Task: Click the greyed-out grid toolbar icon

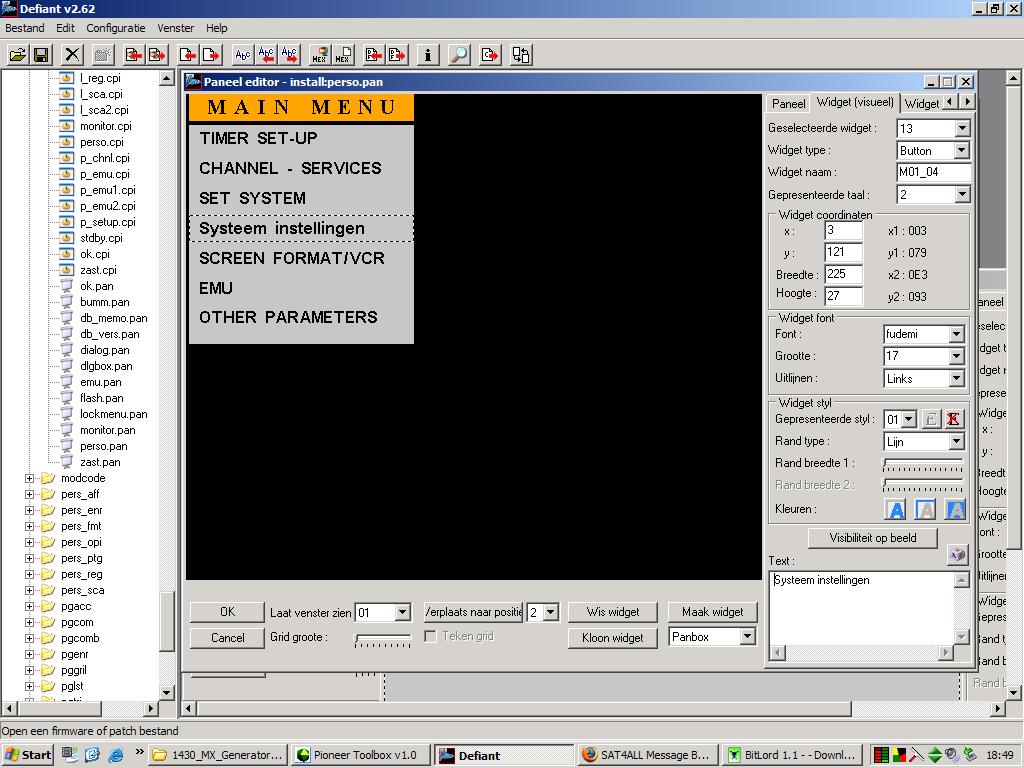Action: 103,55
